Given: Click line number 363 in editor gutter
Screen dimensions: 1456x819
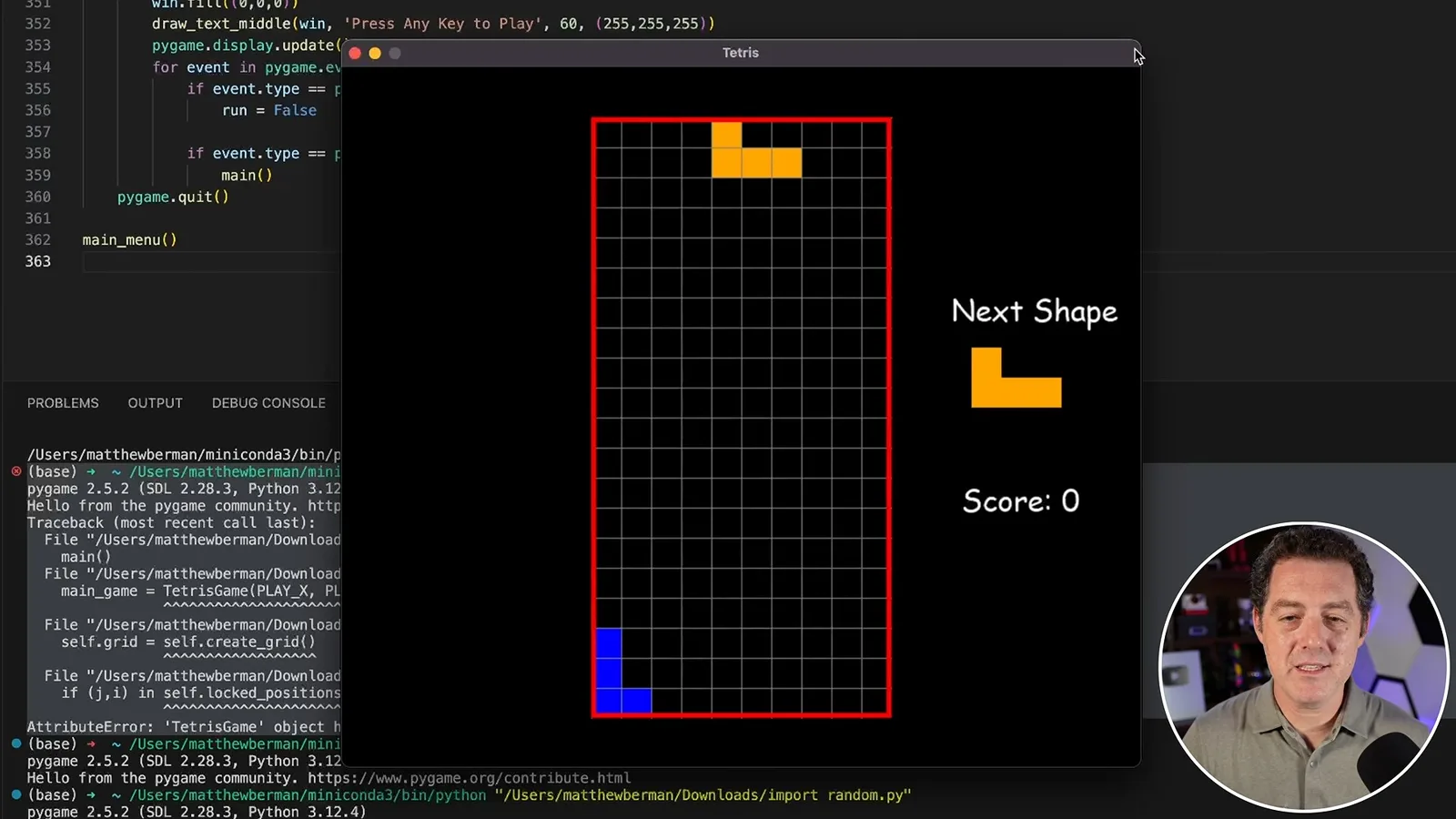Looking at the screenshot, I should coord(38,261).
